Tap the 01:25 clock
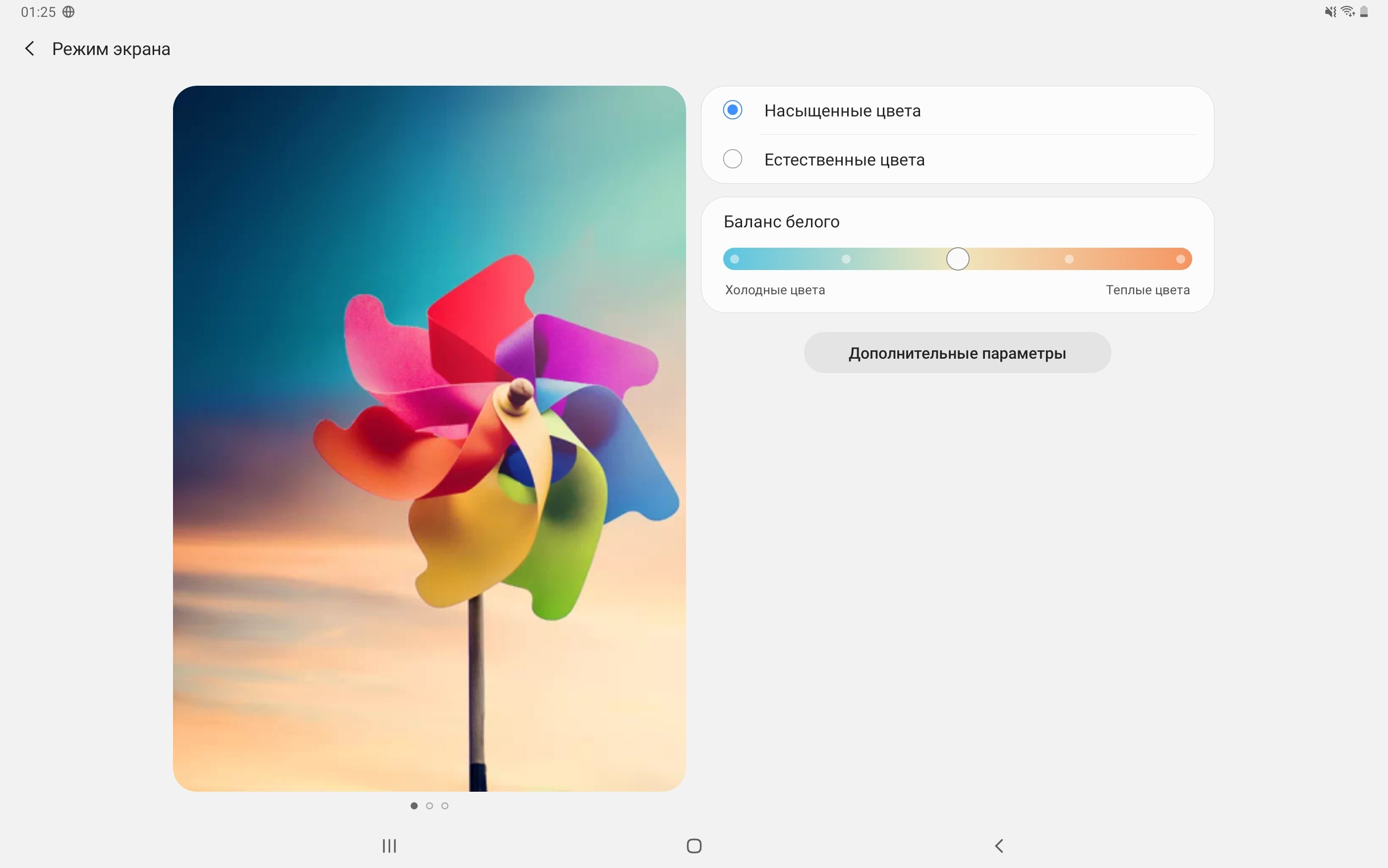Viewport: 1388px width, 868px height. pyautogui.click(x=39, y=11)
